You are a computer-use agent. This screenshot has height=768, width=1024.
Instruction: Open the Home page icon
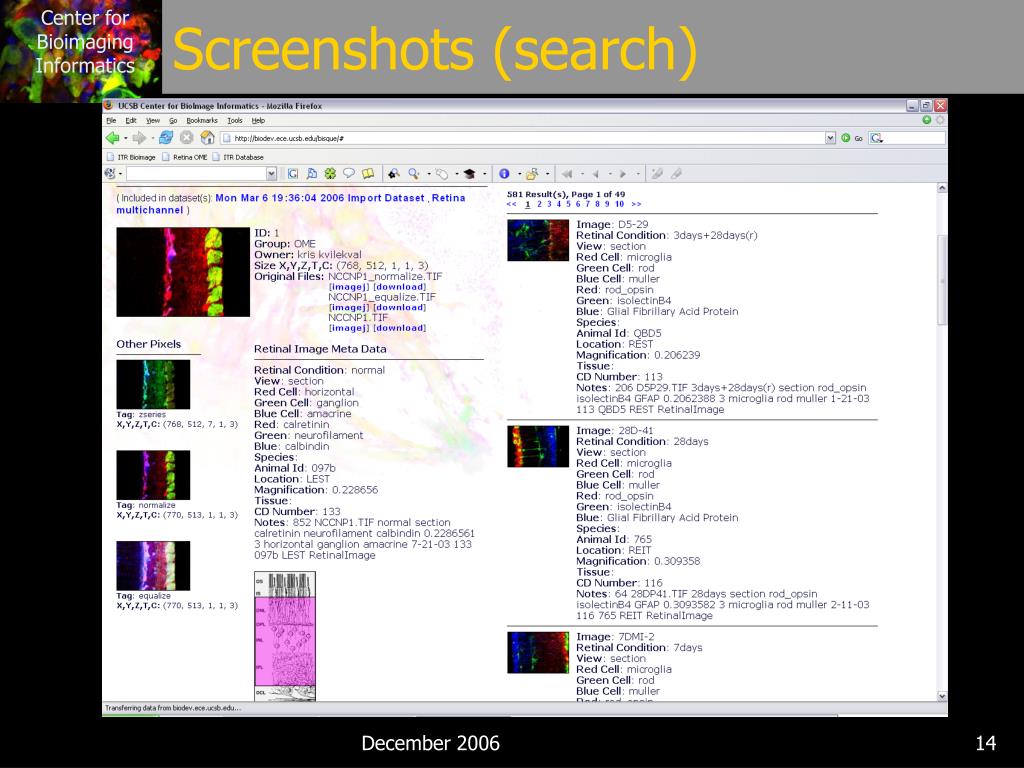[208, 138]
